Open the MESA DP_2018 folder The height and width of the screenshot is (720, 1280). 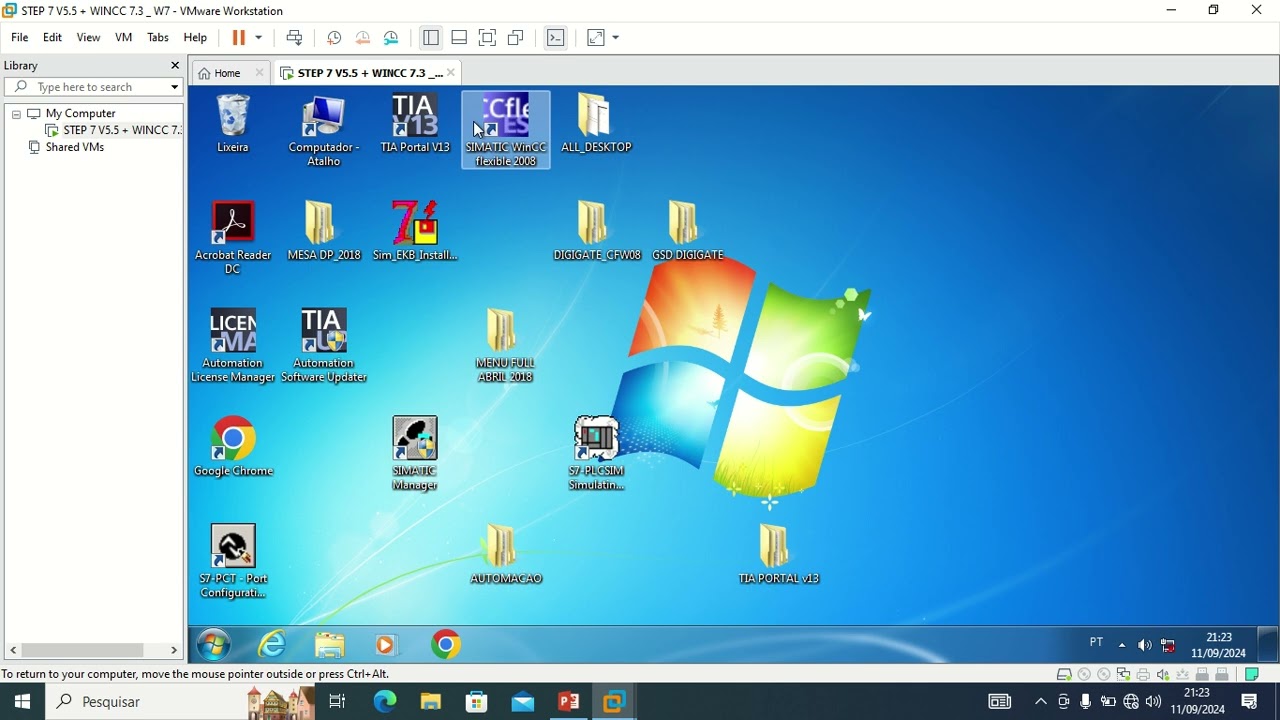coord(324,231)
